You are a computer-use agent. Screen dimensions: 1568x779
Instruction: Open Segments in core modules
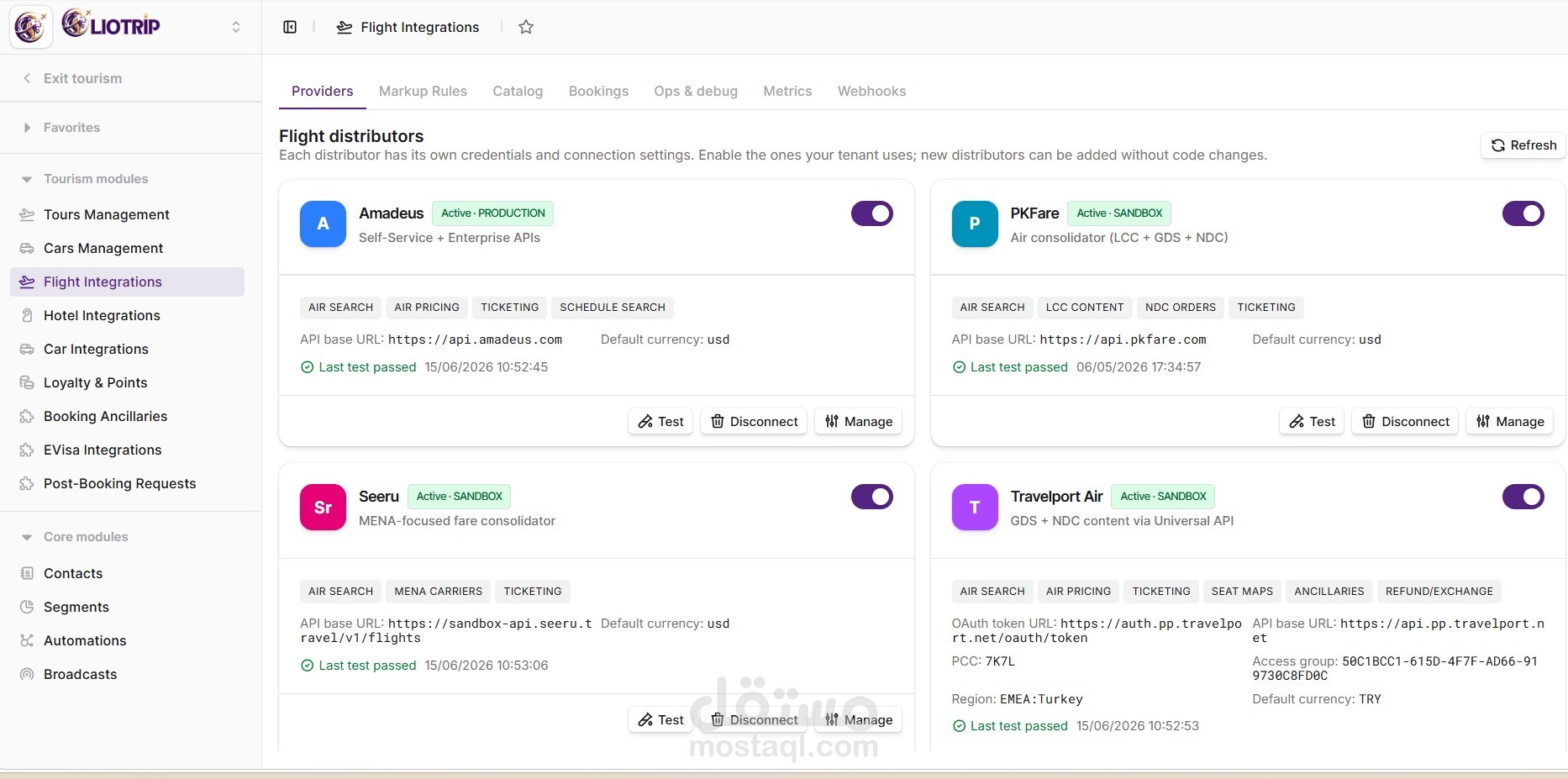pos(127,607)
